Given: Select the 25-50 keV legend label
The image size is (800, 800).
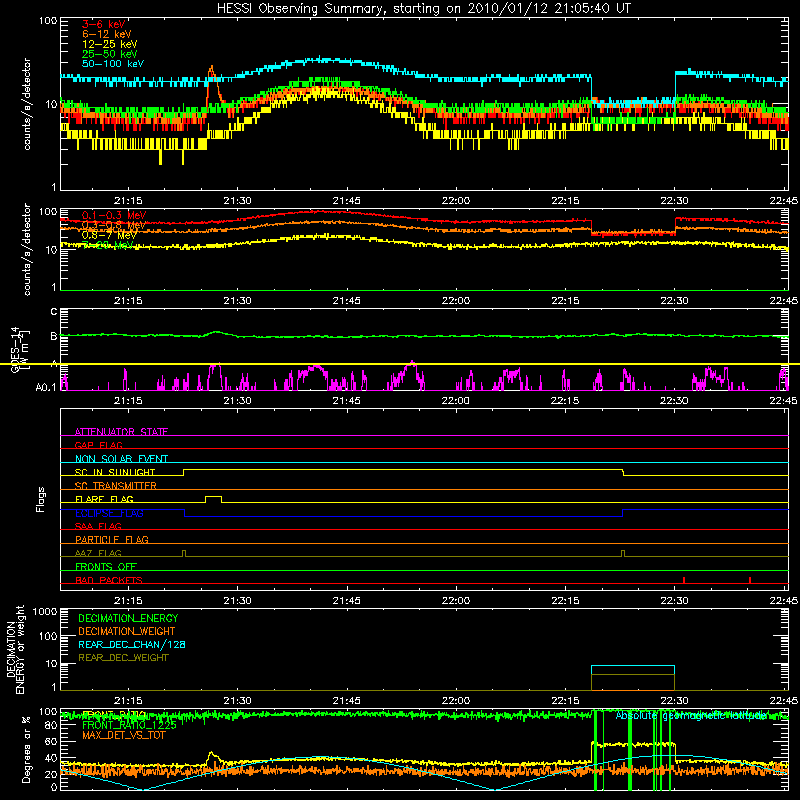Looking at the screenshot, I should coord(110,54).
